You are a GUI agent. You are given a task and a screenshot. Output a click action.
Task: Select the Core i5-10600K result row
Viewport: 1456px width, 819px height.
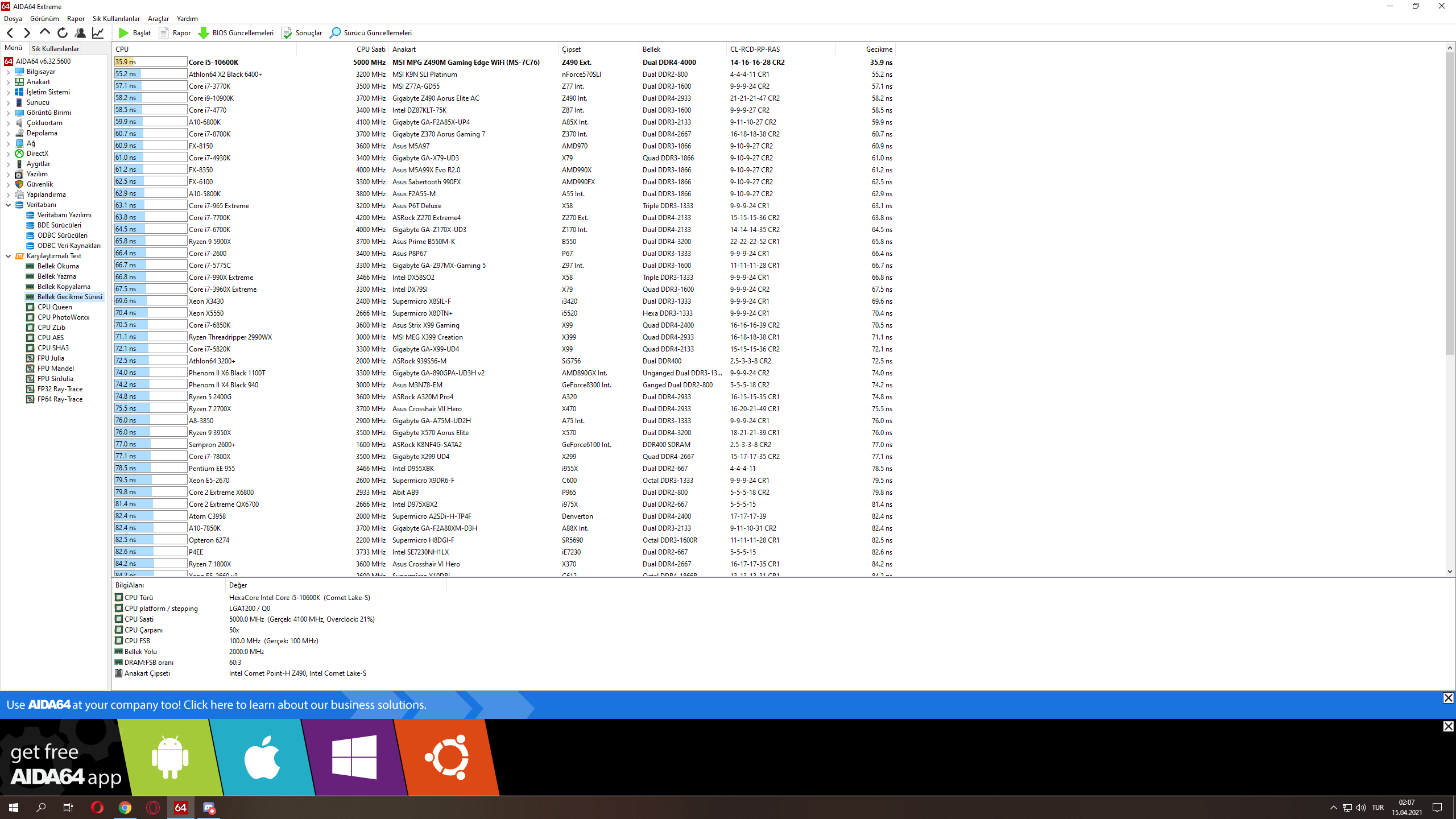[x=504, y=62]
